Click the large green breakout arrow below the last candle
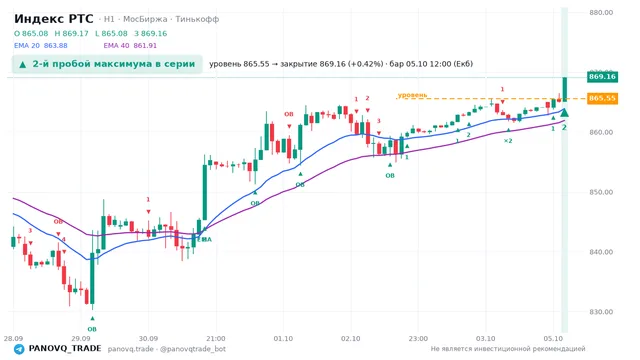The width and height of the screenshot is (640, 360). (564, 113)
